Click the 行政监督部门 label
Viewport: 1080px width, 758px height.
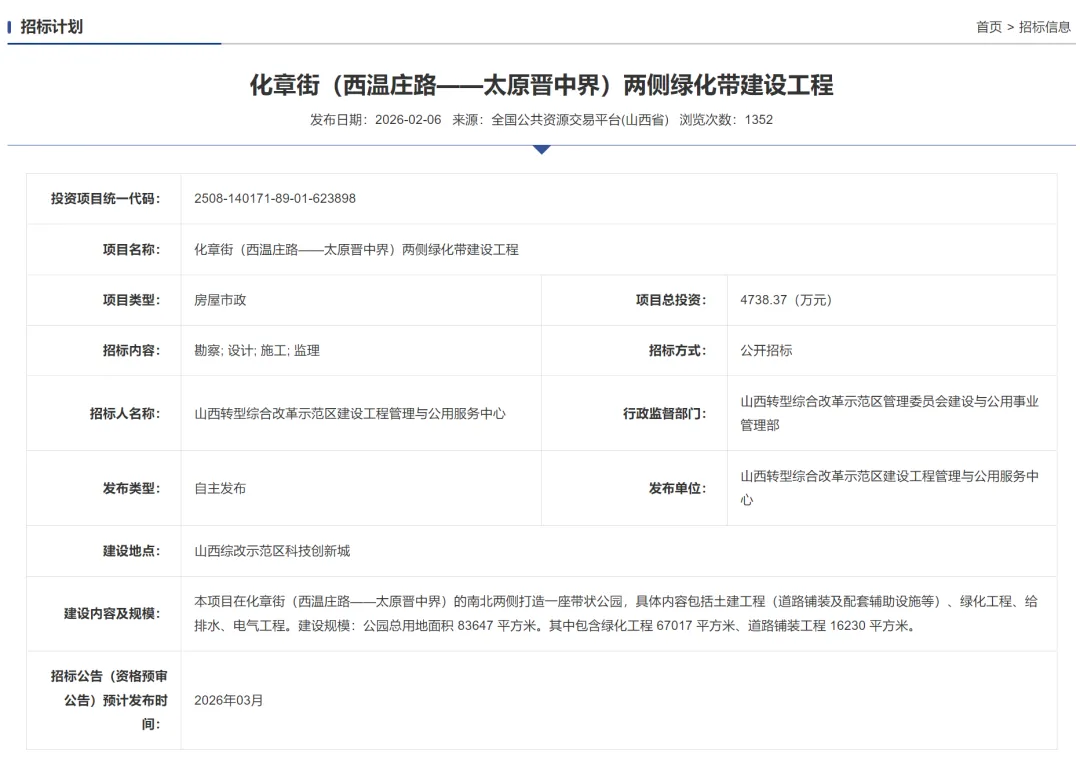pyautogui.click(x=664, y=413)
